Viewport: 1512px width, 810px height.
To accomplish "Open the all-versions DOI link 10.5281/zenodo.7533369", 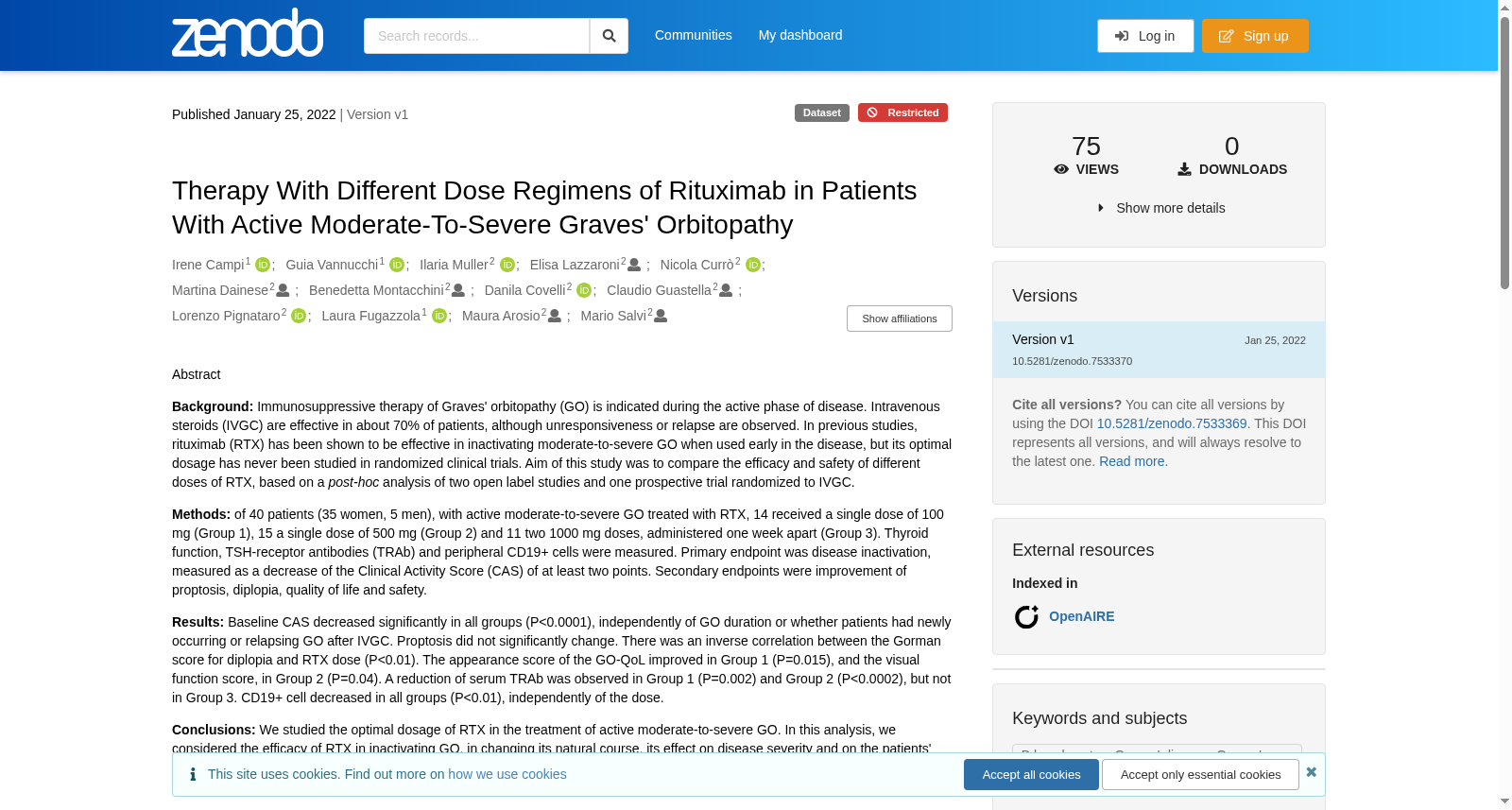I will [x=1172, y=423].
